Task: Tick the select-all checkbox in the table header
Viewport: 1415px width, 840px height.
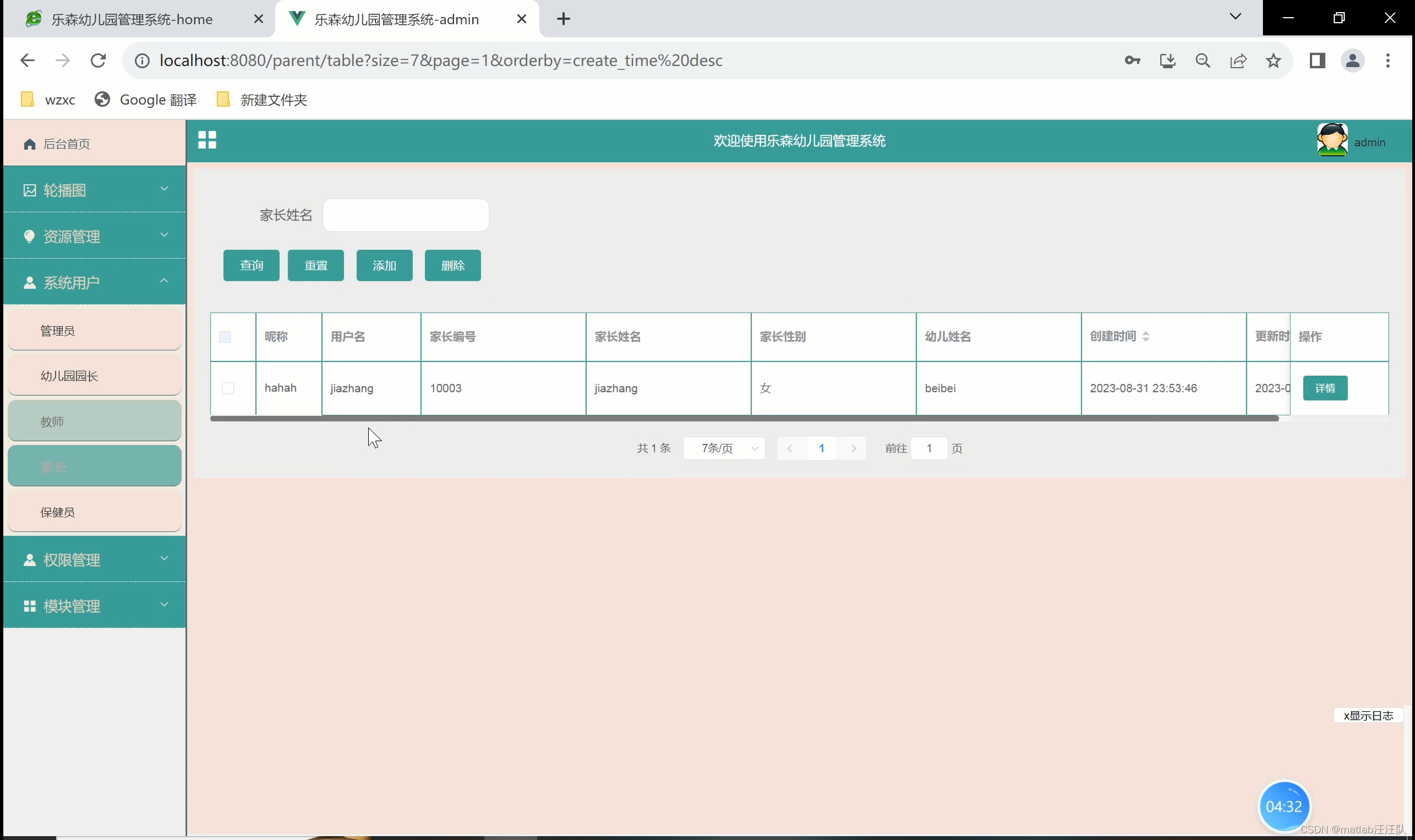Action: [224, 337]
